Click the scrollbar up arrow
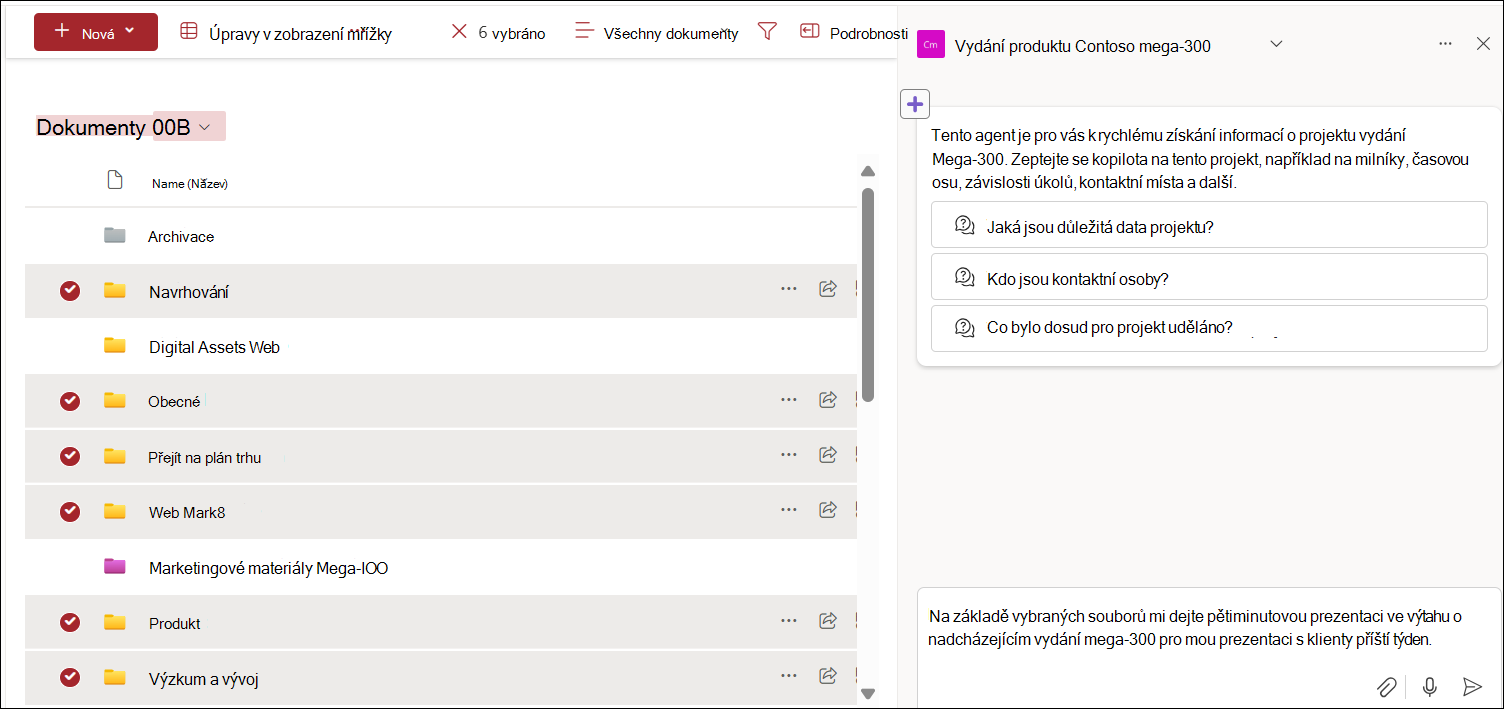 pos(868,171)
